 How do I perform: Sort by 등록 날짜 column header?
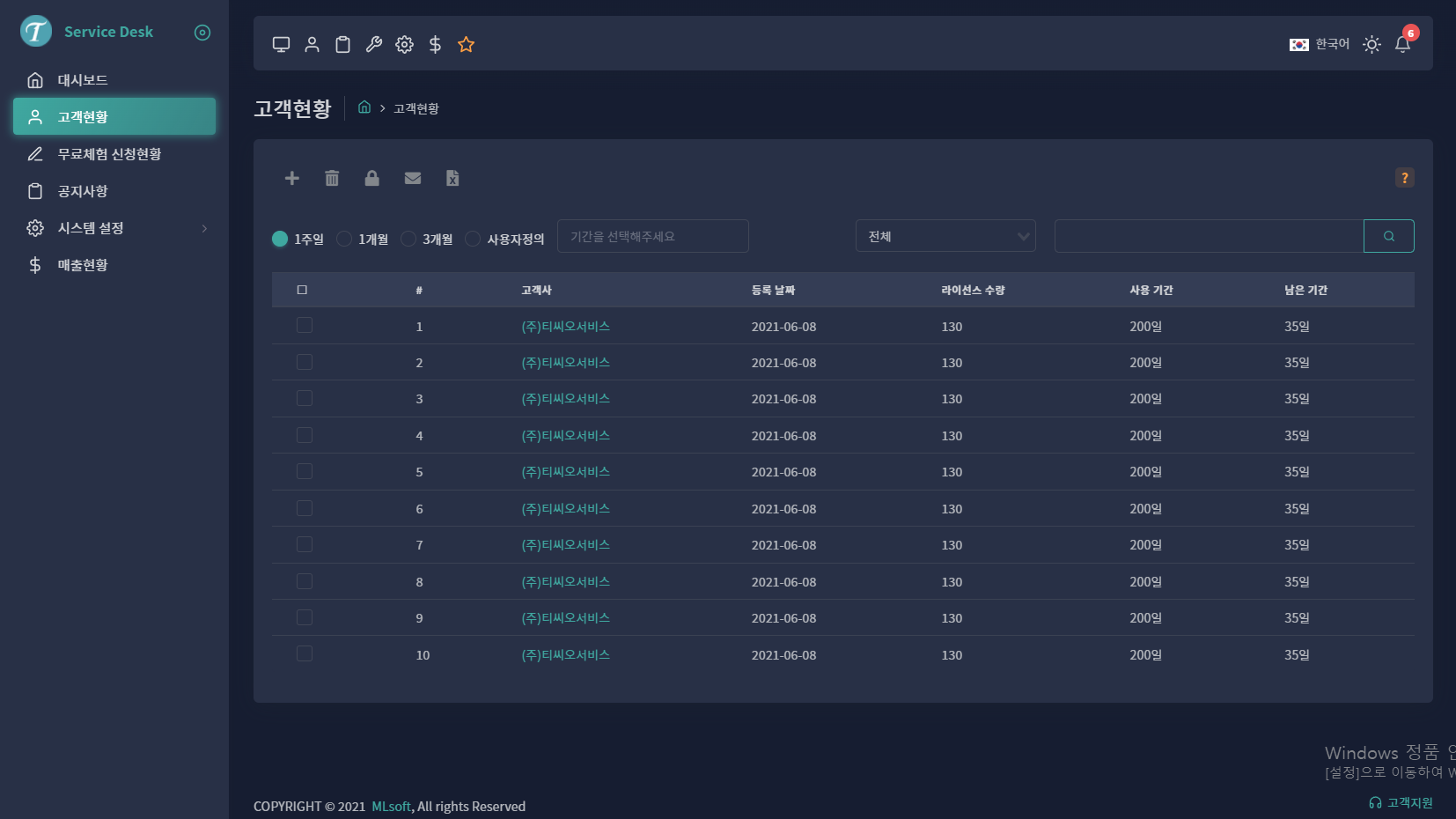click(774, 290)
